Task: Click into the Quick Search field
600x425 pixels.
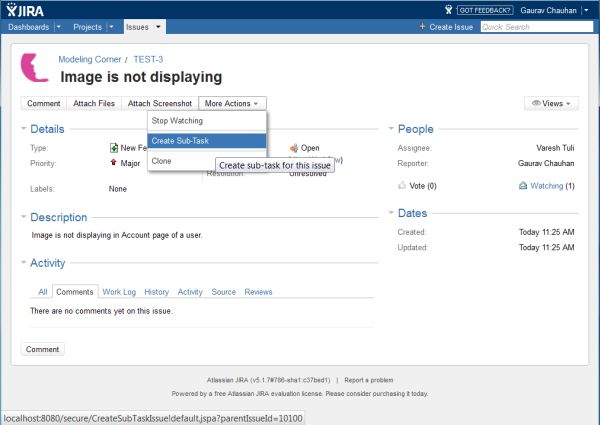Action: coord(536,27)
